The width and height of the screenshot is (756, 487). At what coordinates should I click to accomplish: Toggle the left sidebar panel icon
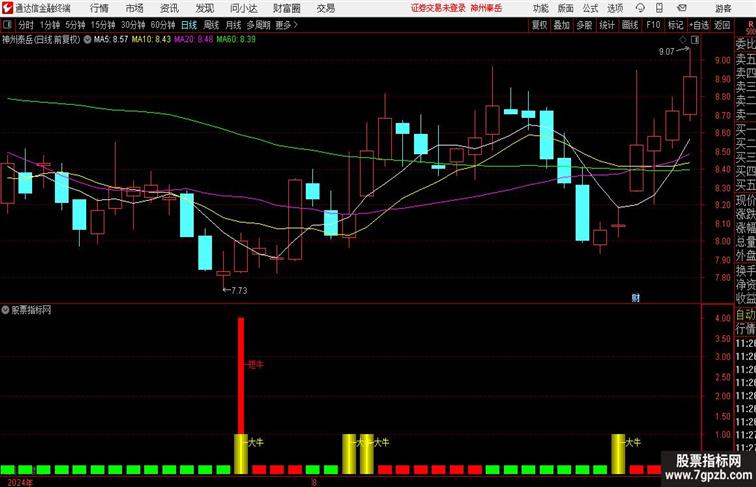[7, 25]
